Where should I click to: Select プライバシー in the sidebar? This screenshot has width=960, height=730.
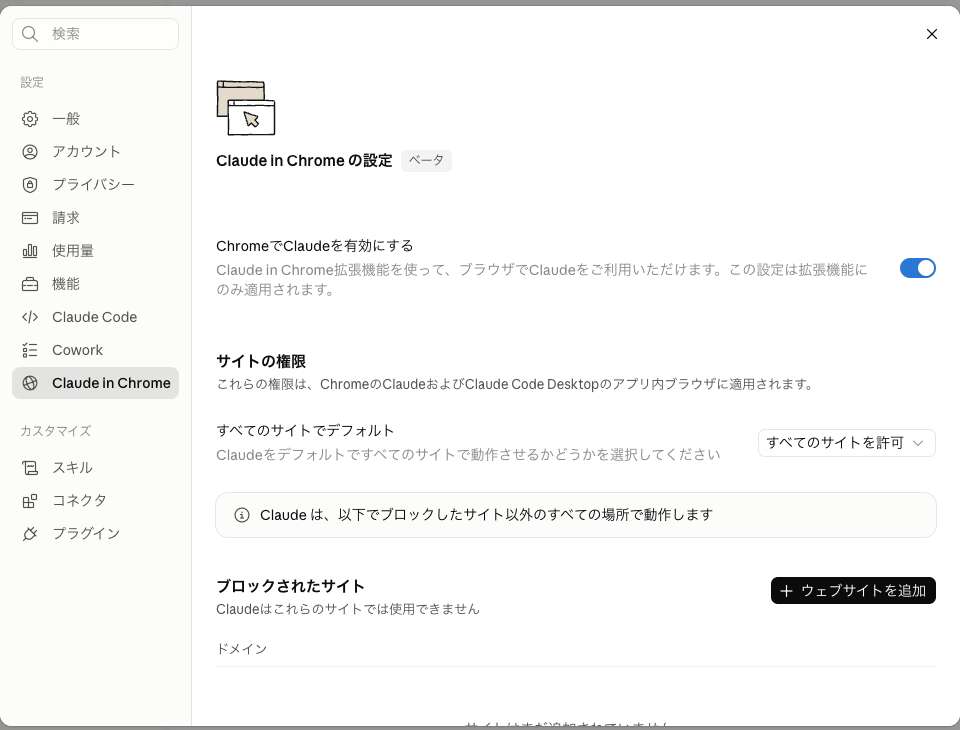[x=96, y=185]
